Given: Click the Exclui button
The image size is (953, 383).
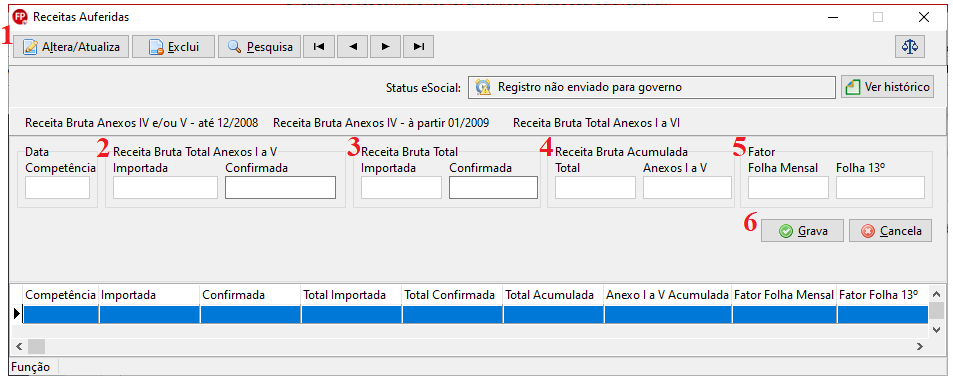Looking at the screenshot, I should click(174, 47).
